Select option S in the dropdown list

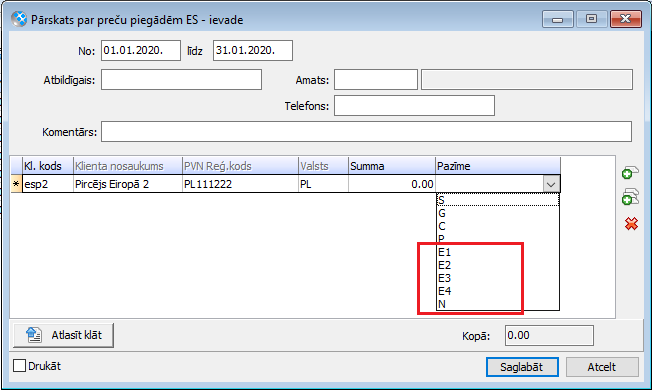(x=498, y=200)
